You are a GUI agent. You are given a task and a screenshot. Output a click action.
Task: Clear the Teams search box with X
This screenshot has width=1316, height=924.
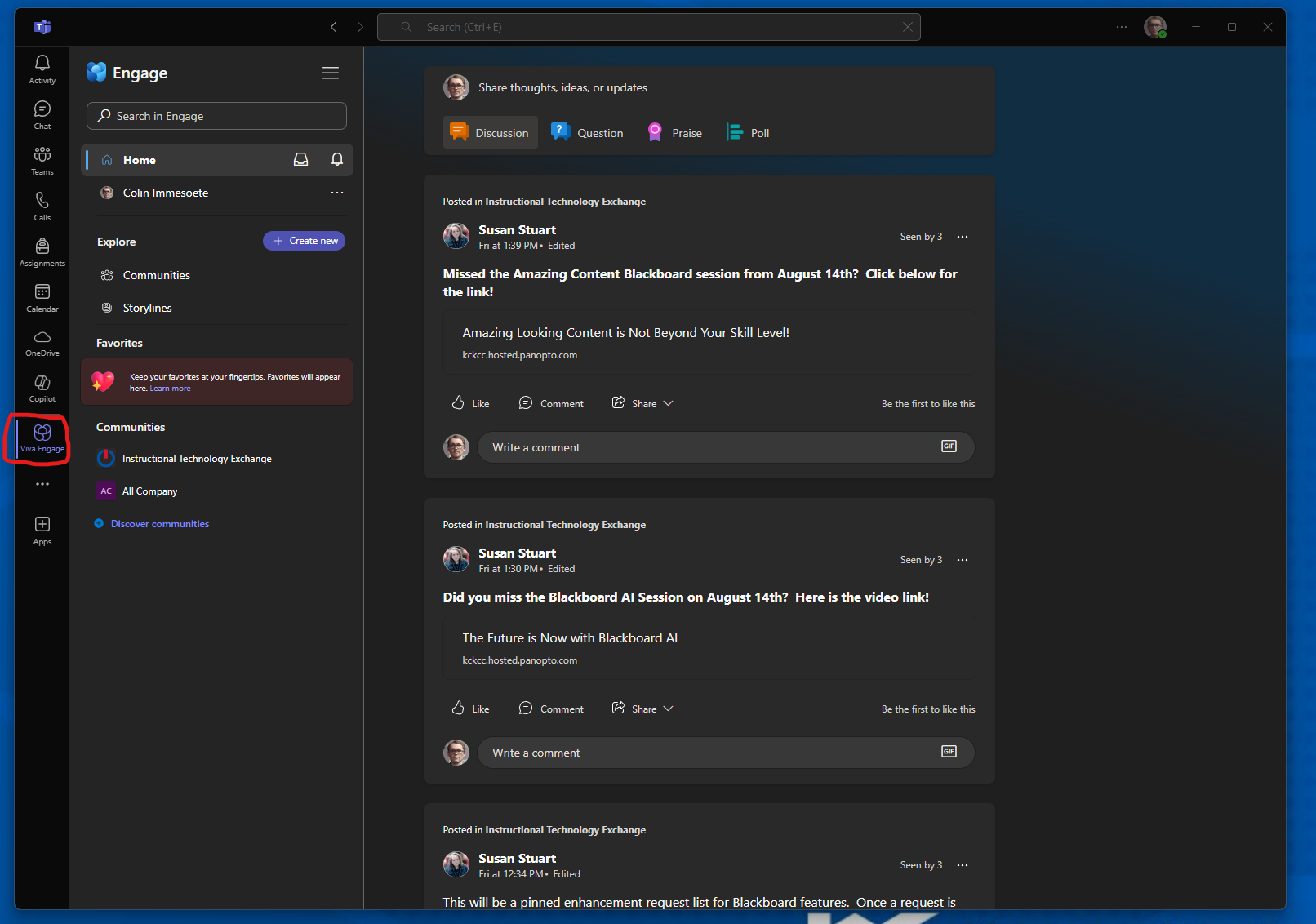pyautogui.click(x=907, y=27)
